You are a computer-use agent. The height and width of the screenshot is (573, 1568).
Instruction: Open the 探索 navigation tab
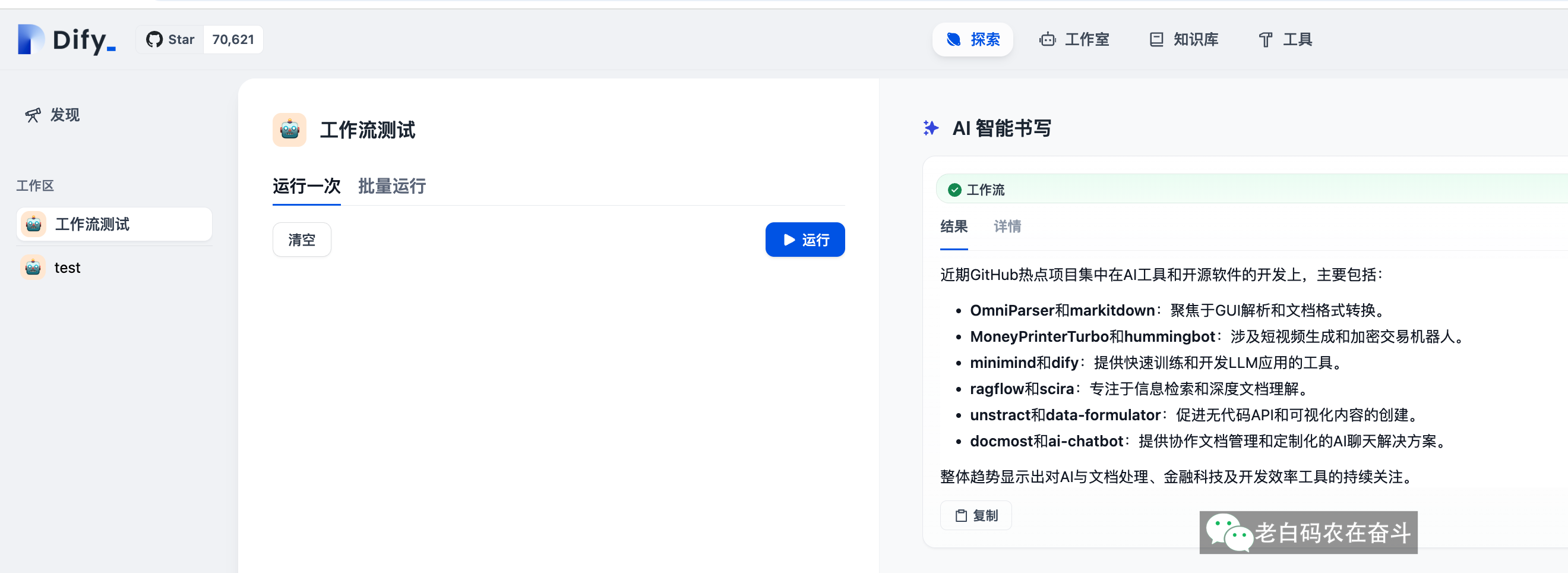click(x=972, y=40)
